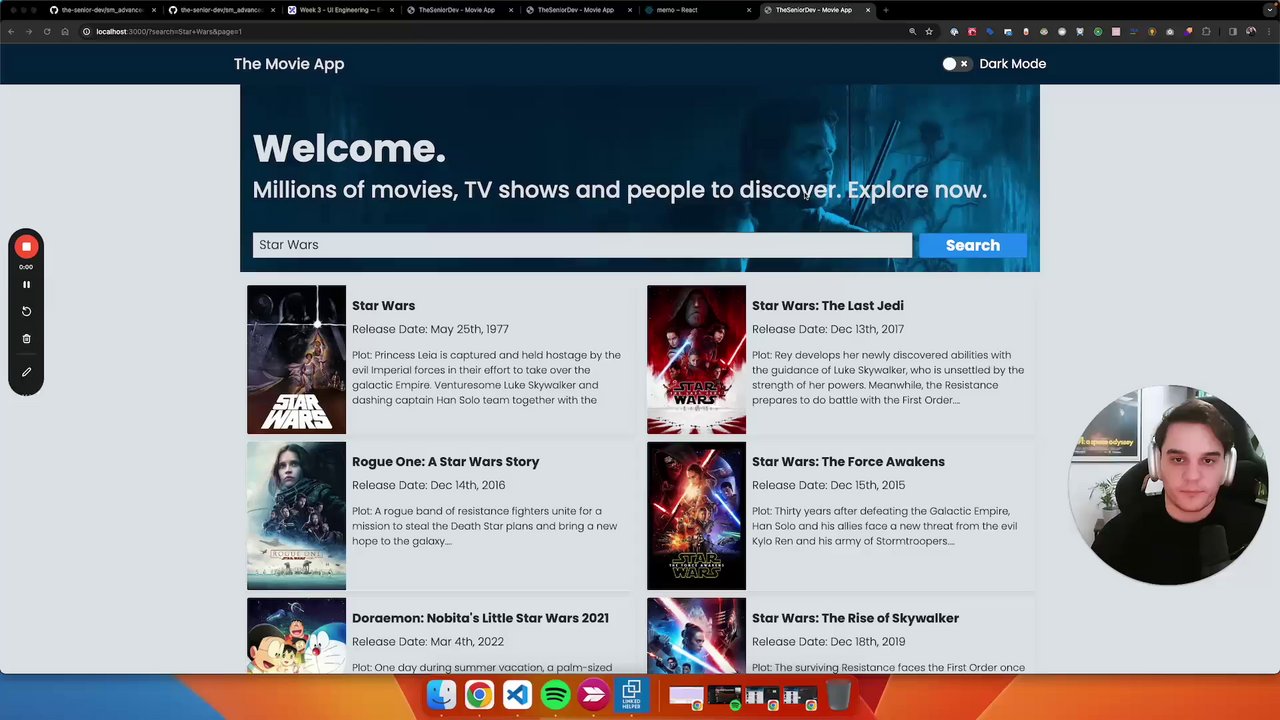The image size is (1280, 720).
Task: Click 'Release Date: Mar 4th, 2022' text
Action: coord(427,642)
